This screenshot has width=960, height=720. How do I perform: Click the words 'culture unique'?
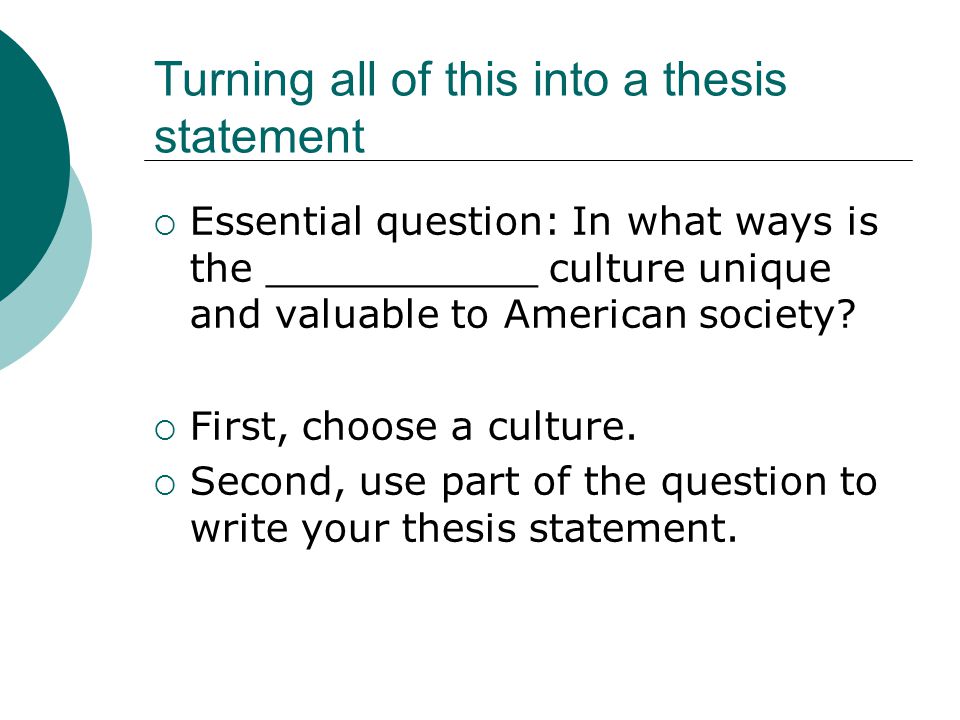(690, 269)
